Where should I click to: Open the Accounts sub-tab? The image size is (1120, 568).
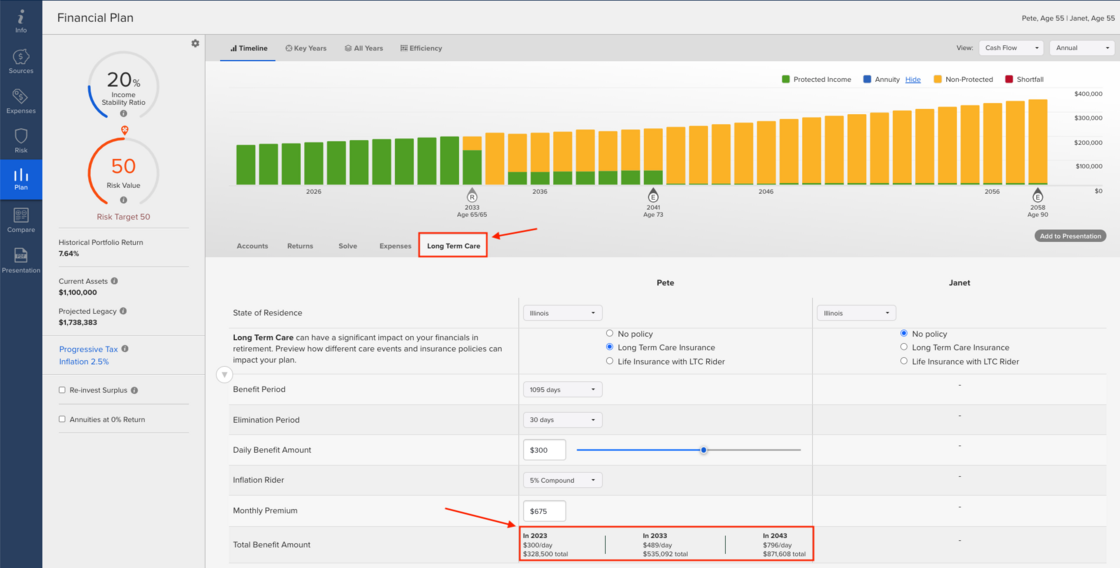[252, 246]
